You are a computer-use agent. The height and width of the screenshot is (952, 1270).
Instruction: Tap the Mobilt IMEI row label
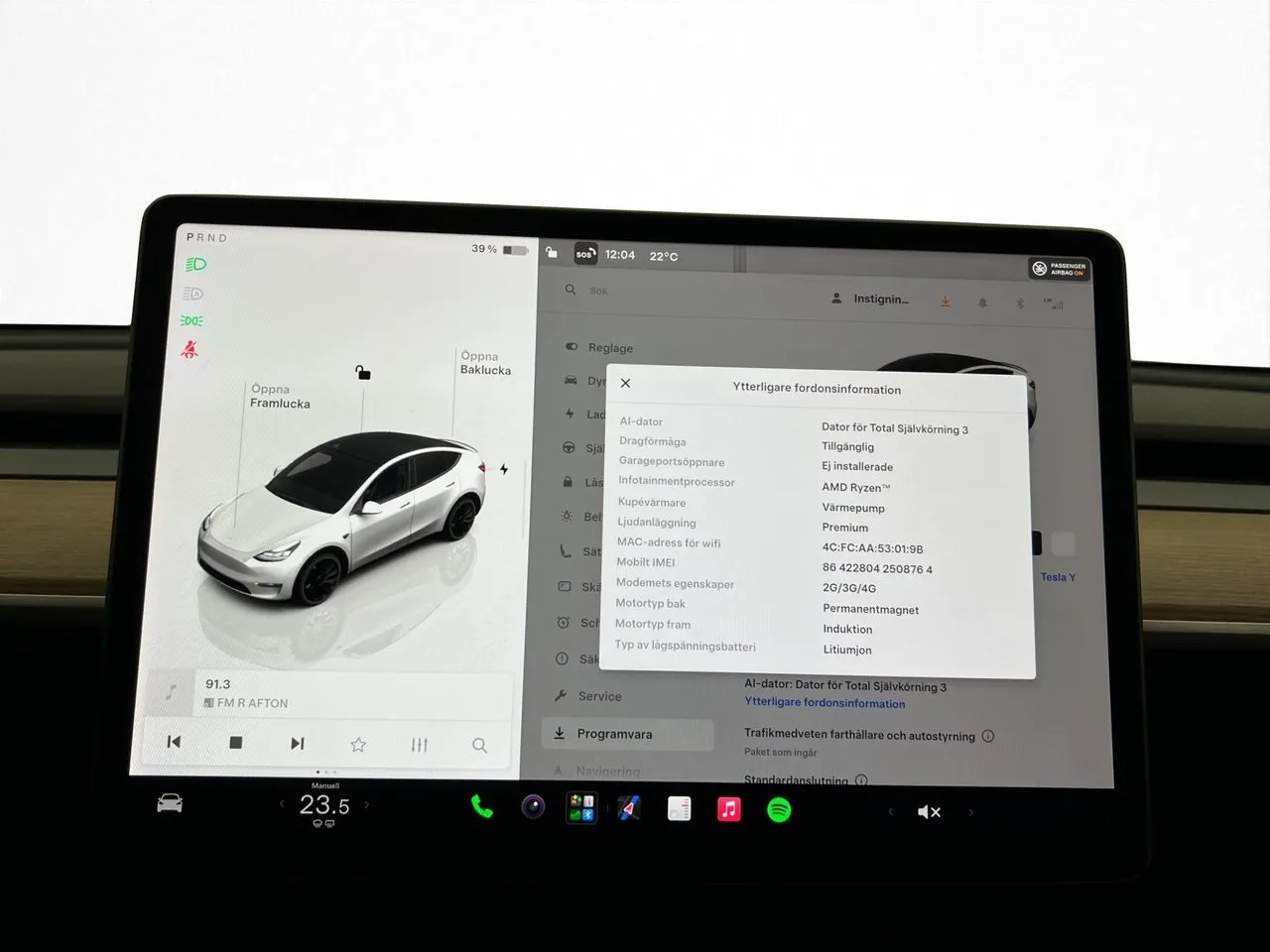click(646, 562)
